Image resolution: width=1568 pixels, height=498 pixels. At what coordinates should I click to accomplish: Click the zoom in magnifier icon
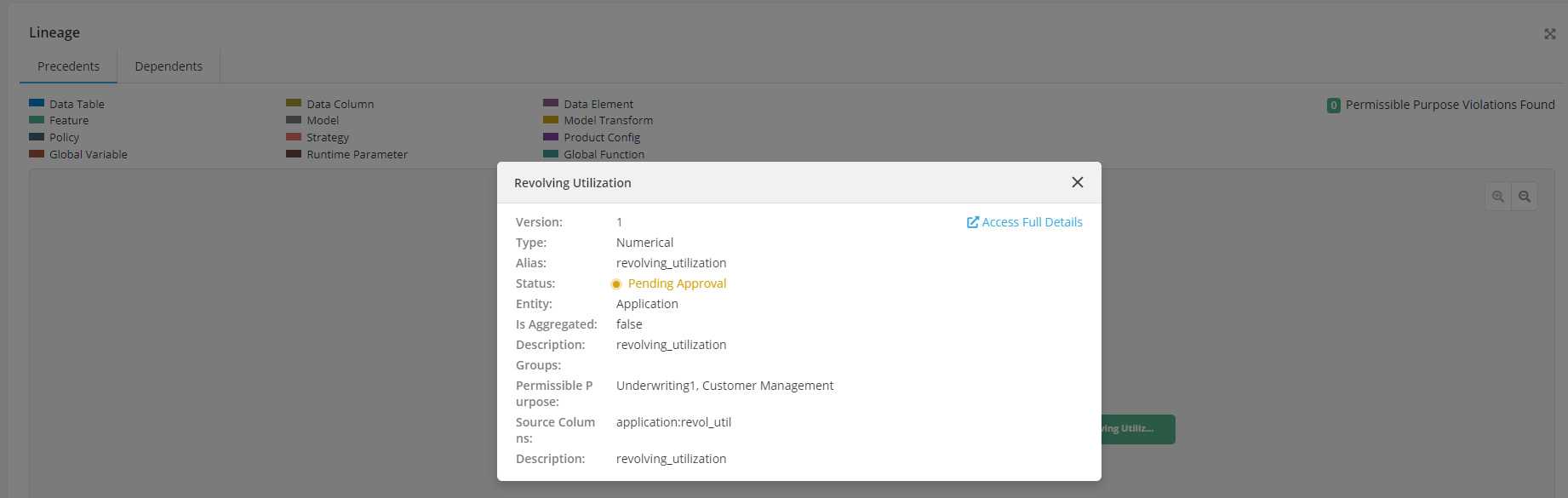click(1498, 197)
